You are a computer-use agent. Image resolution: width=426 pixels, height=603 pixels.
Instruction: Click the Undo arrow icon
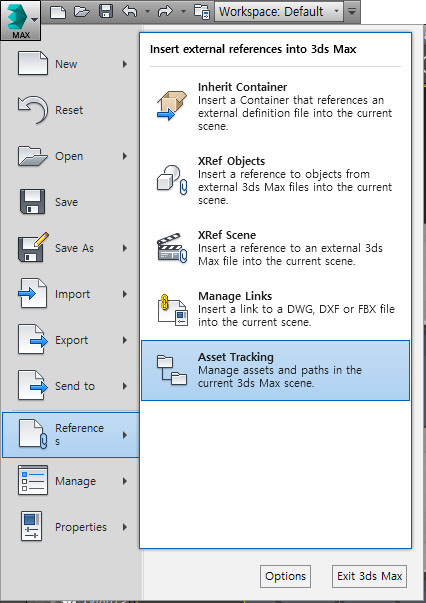[130, 12]
